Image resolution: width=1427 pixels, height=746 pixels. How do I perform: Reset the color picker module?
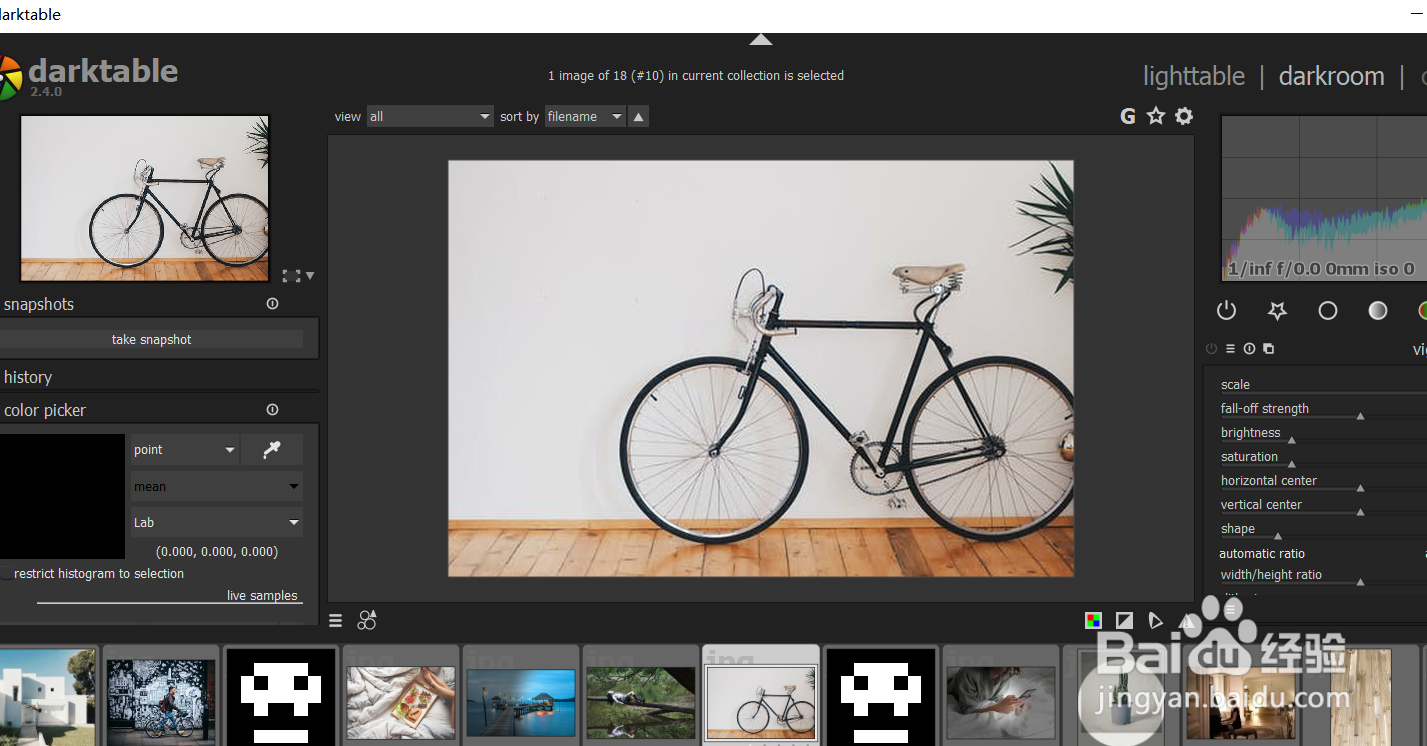272,410
